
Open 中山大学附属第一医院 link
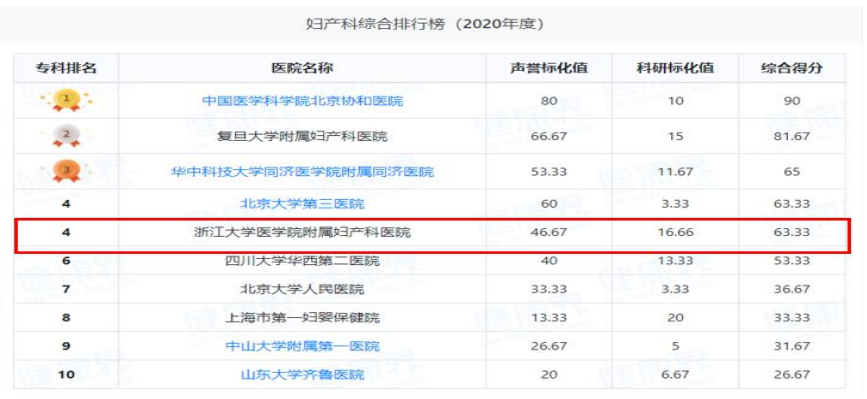(x=302, y=346)
